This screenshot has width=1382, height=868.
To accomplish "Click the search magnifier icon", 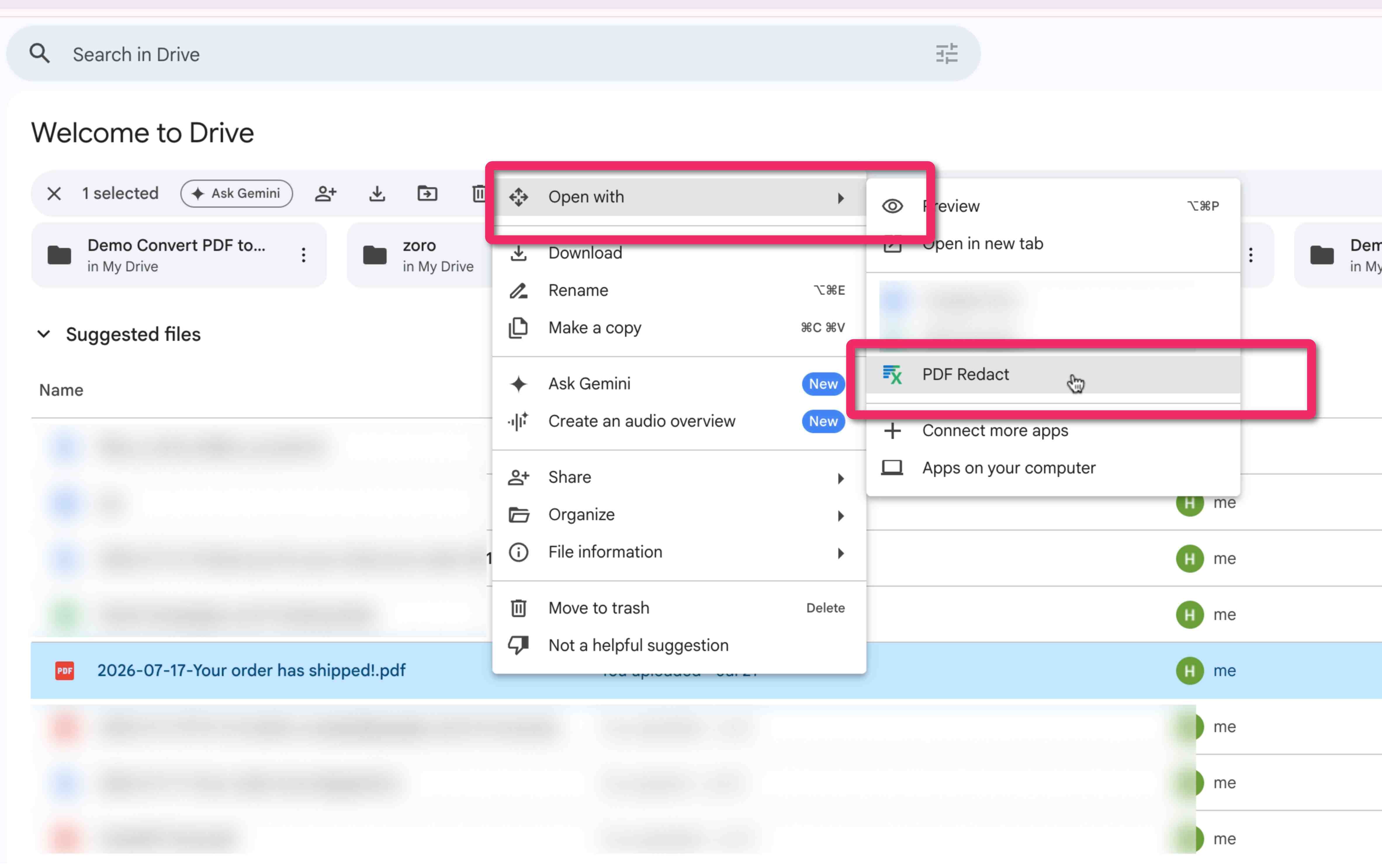I will [x=40, y=54].
